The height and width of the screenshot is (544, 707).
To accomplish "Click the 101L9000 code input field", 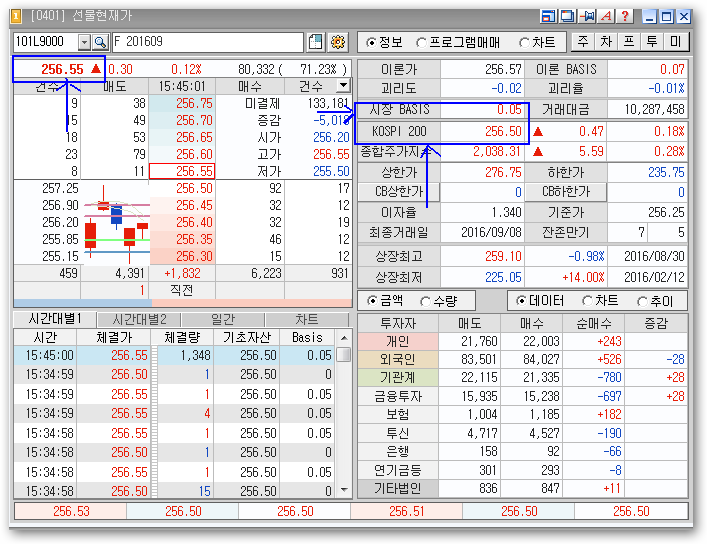I will coord(46,42).
